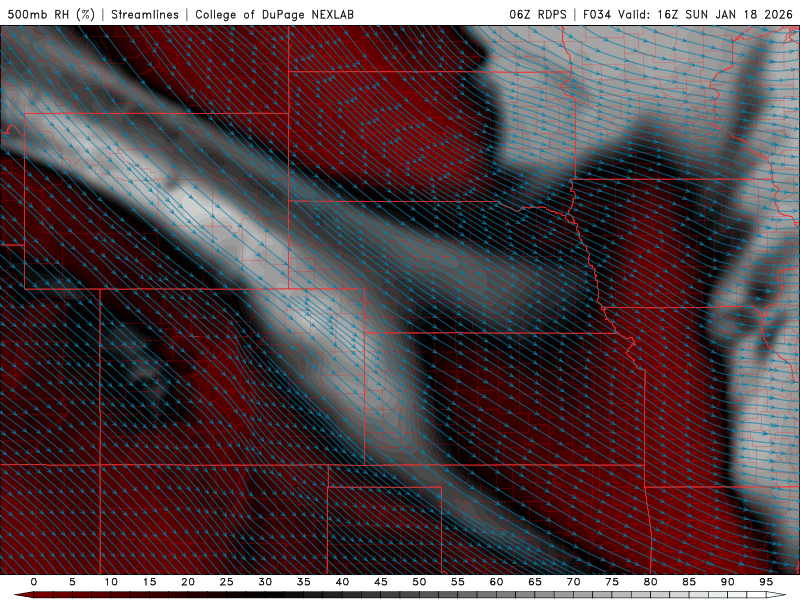Select the "15" colorbar value
This screenshot has height=600, width=800.
(149, 582)
